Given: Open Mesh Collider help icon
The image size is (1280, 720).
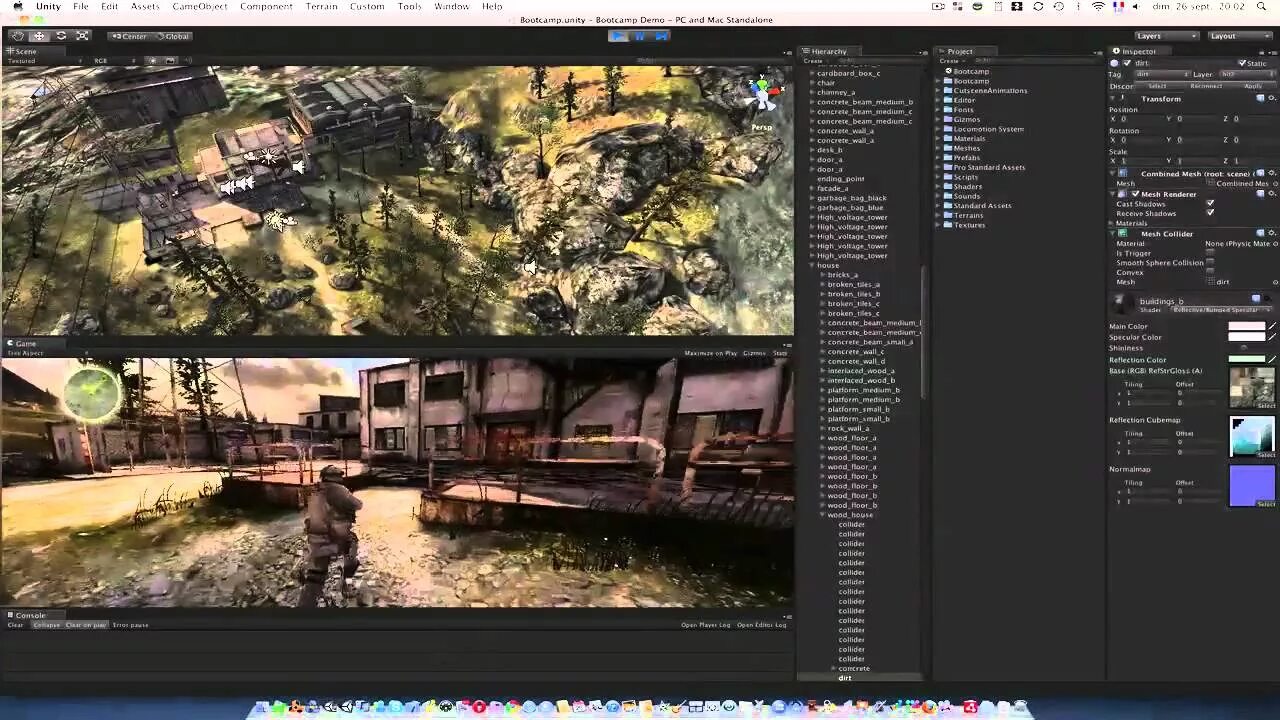Looking at the screenshot, I should [1260, 234].
